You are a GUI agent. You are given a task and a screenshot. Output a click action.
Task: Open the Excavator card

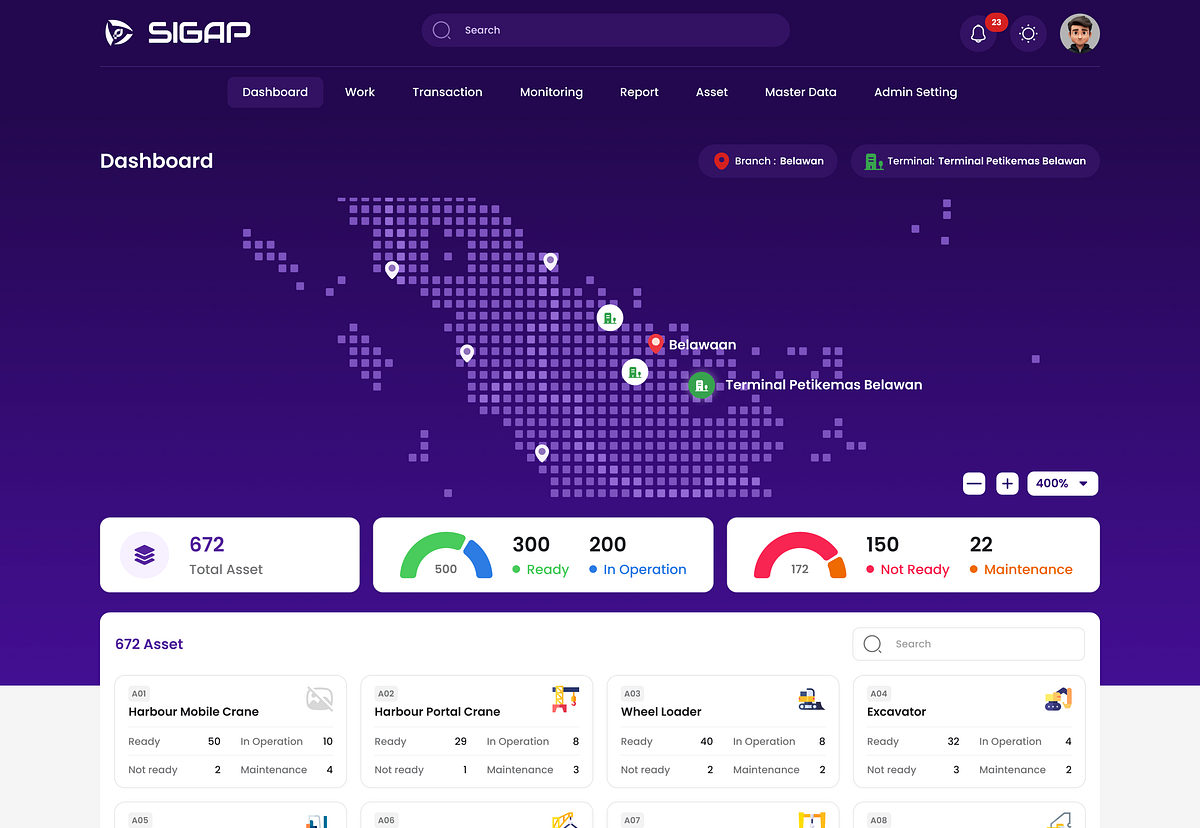pyautogui.click(x=969, y=731)
